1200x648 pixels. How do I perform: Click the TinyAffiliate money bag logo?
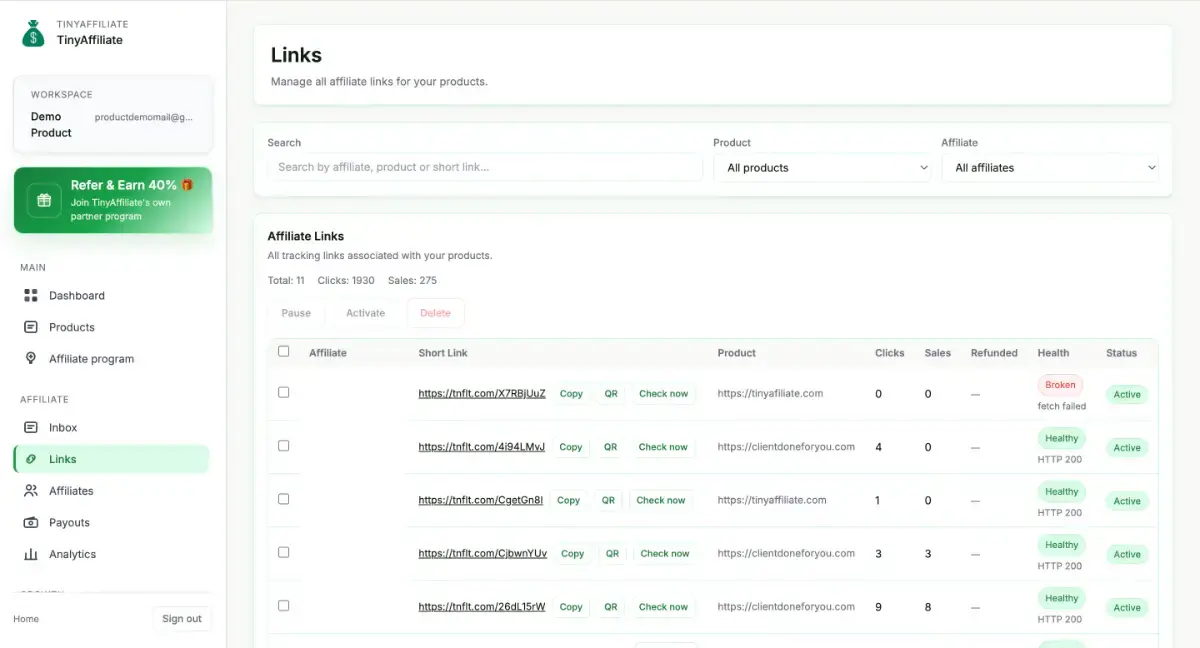(x=34, y=33)
